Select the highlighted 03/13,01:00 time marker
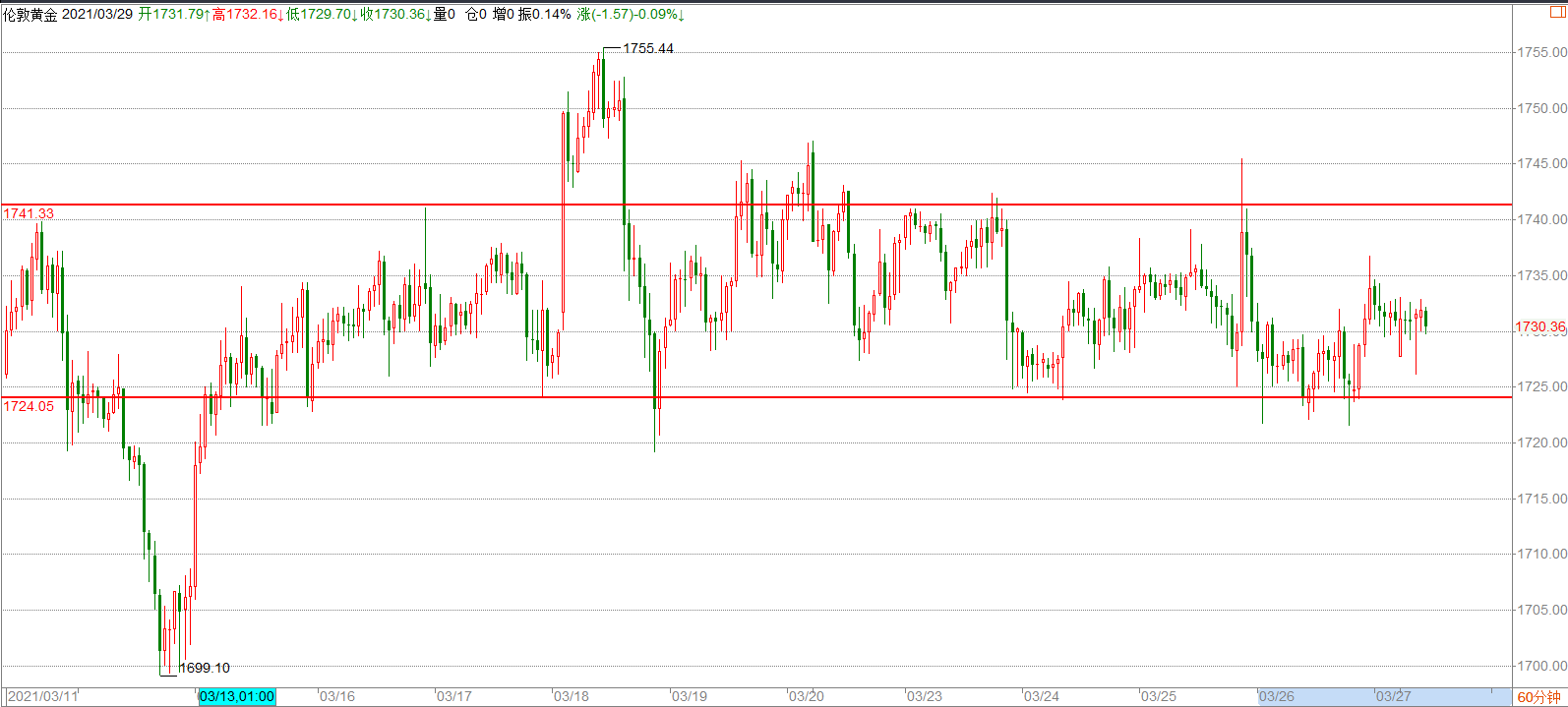Viewport: 1568px width, 707px height. coord(237,696)
